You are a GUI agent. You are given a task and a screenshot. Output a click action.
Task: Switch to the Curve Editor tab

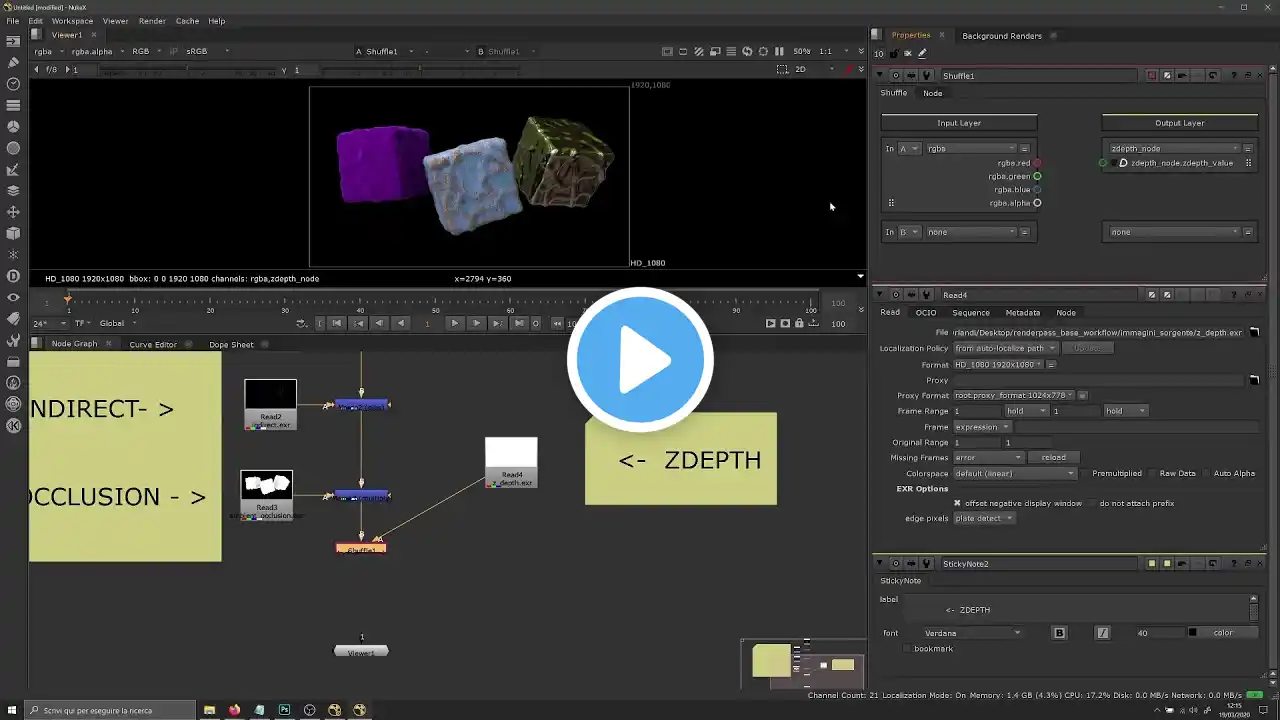pos(152,344)
